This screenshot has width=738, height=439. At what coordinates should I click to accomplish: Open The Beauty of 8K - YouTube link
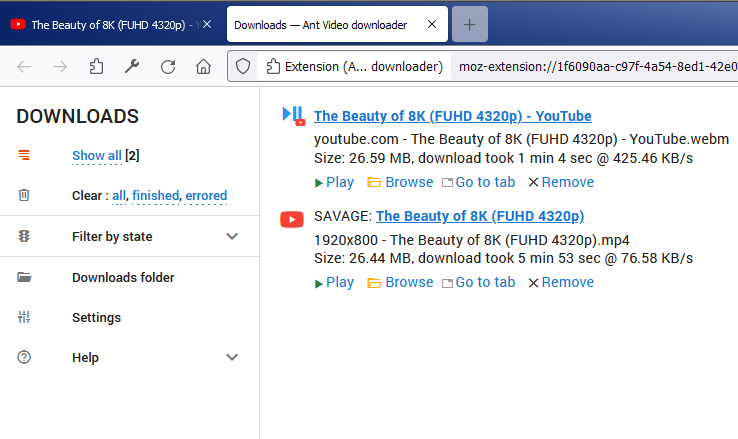(453, 116)
